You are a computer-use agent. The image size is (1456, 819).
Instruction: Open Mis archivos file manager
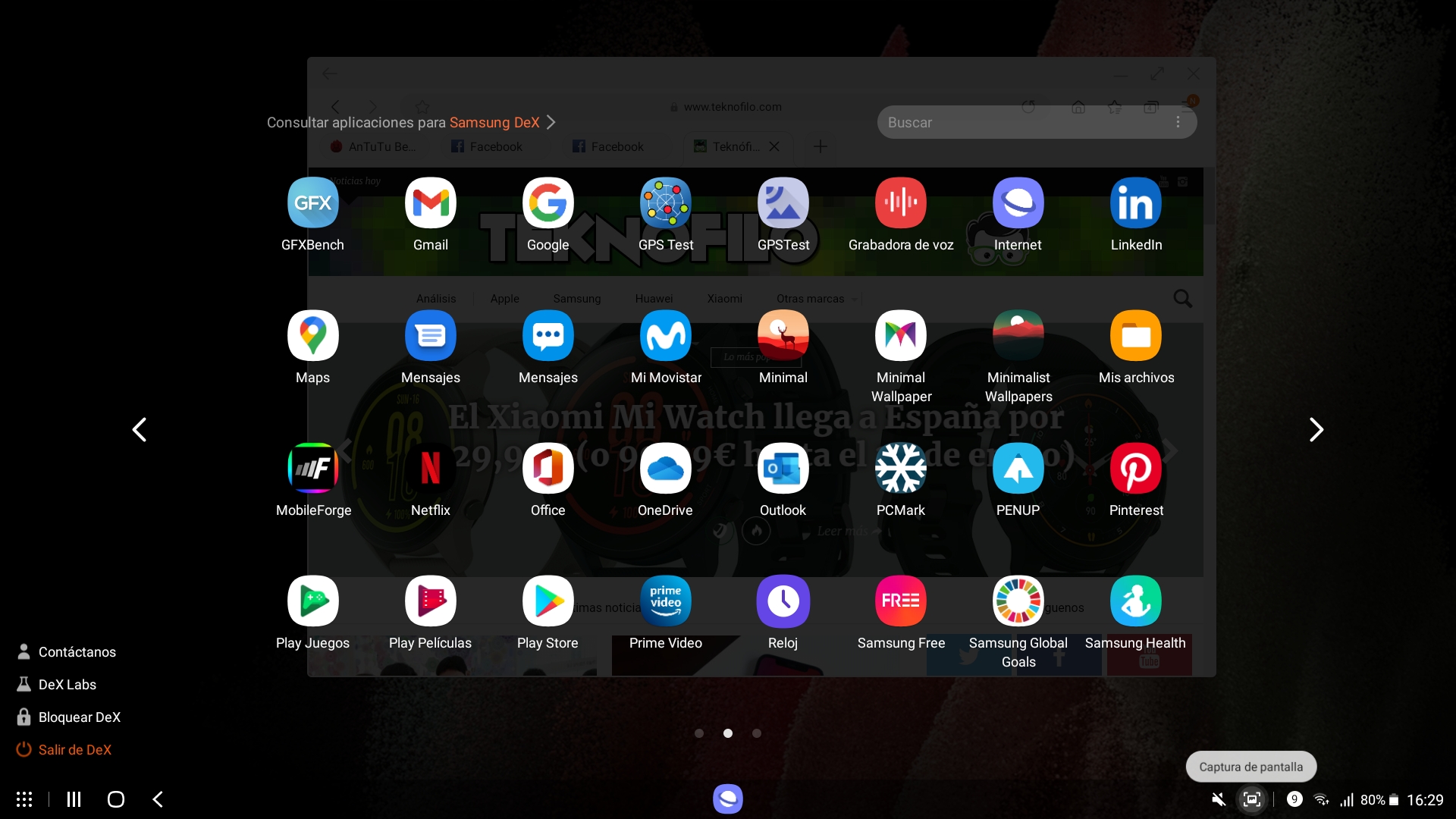tap(1135, 336)
